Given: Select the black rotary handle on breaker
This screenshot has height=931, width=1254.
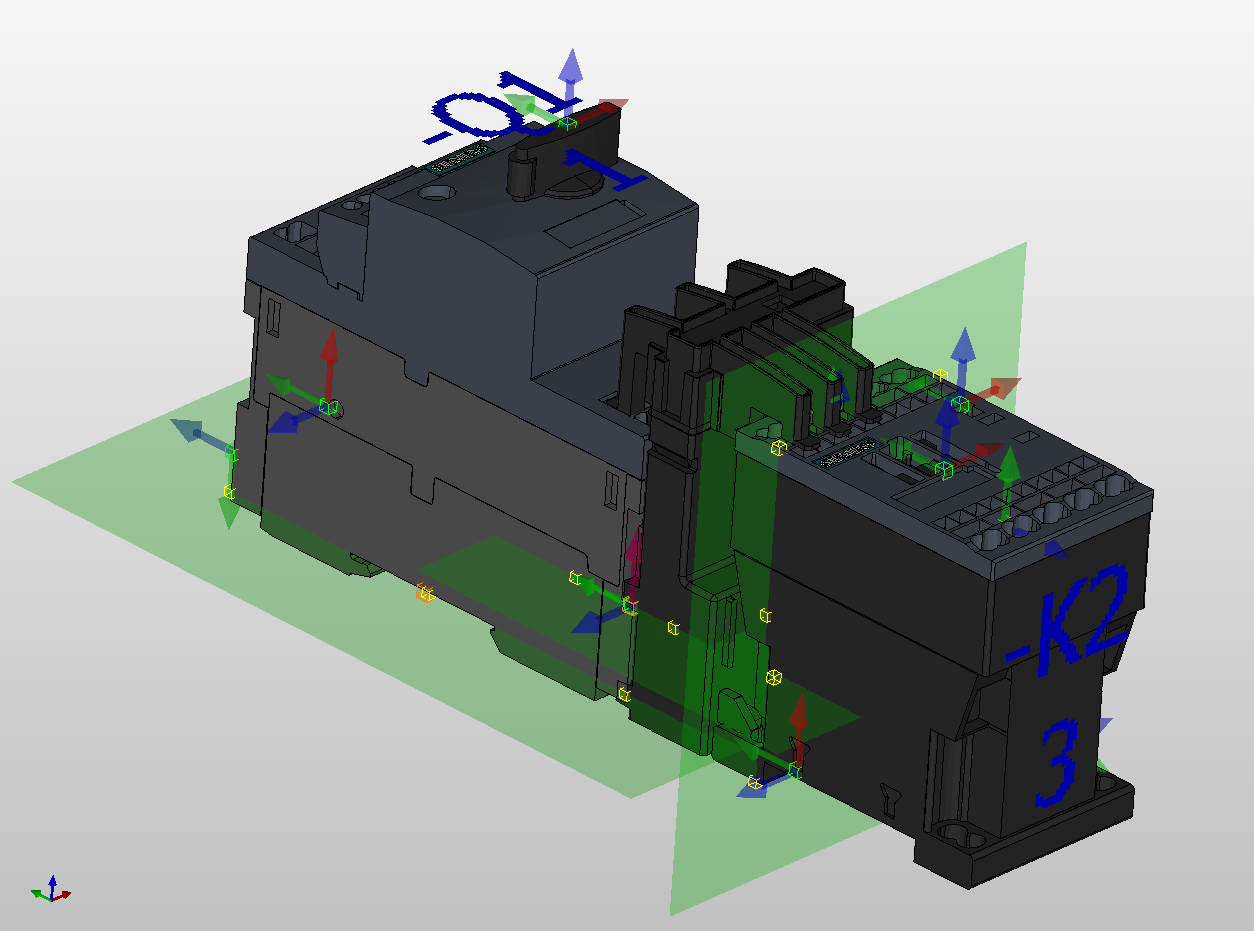Looking at the screenshot, I should click(x=566, y=153).
